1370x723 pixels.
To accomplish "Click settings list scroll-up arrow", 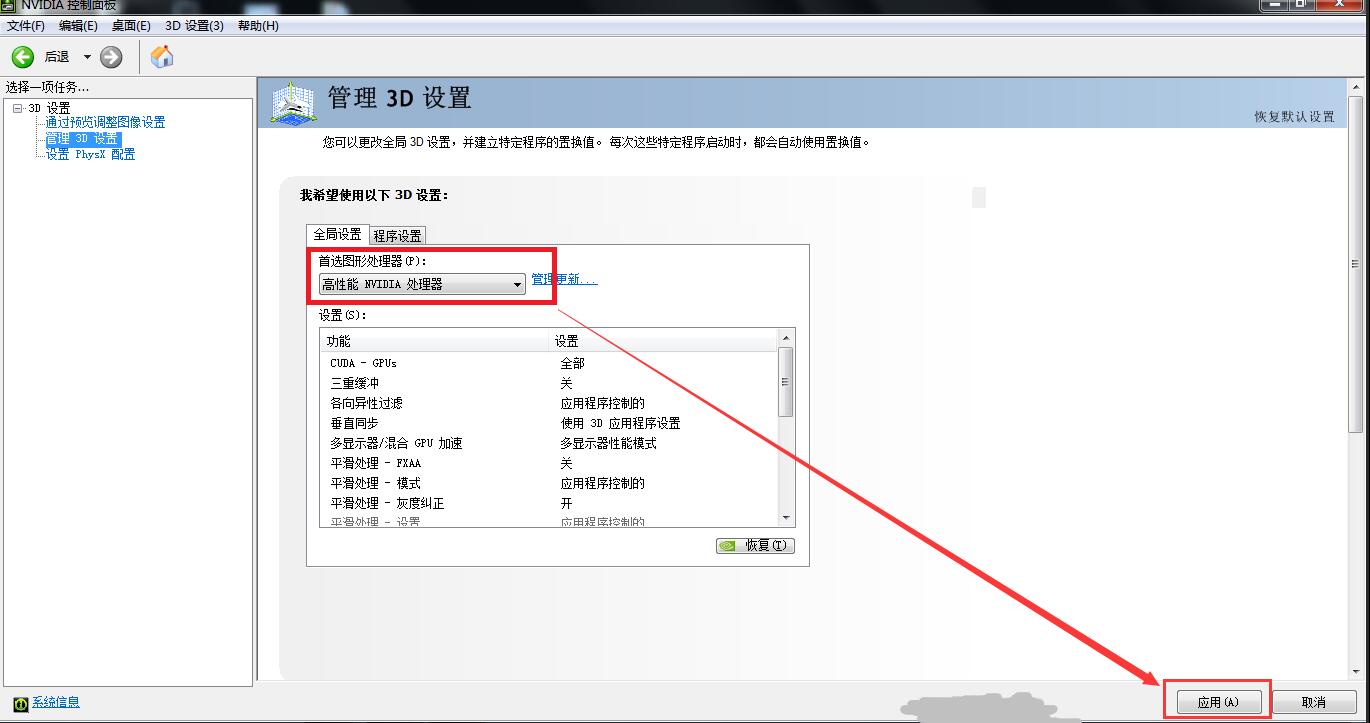I will (x=786, y=338).
